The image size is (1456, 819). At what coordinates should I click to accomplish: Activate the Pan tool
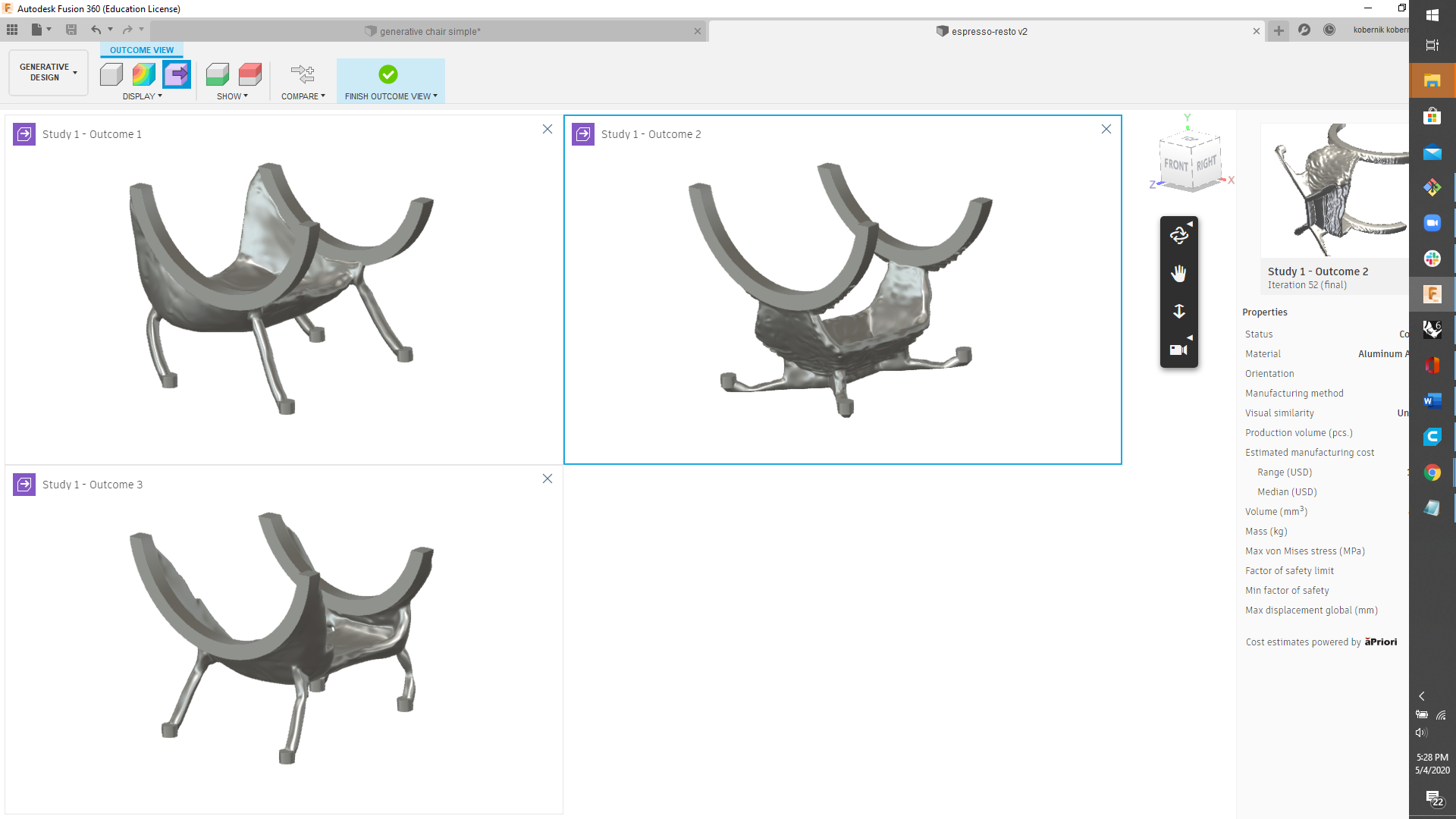click(x=1178, y=273)
